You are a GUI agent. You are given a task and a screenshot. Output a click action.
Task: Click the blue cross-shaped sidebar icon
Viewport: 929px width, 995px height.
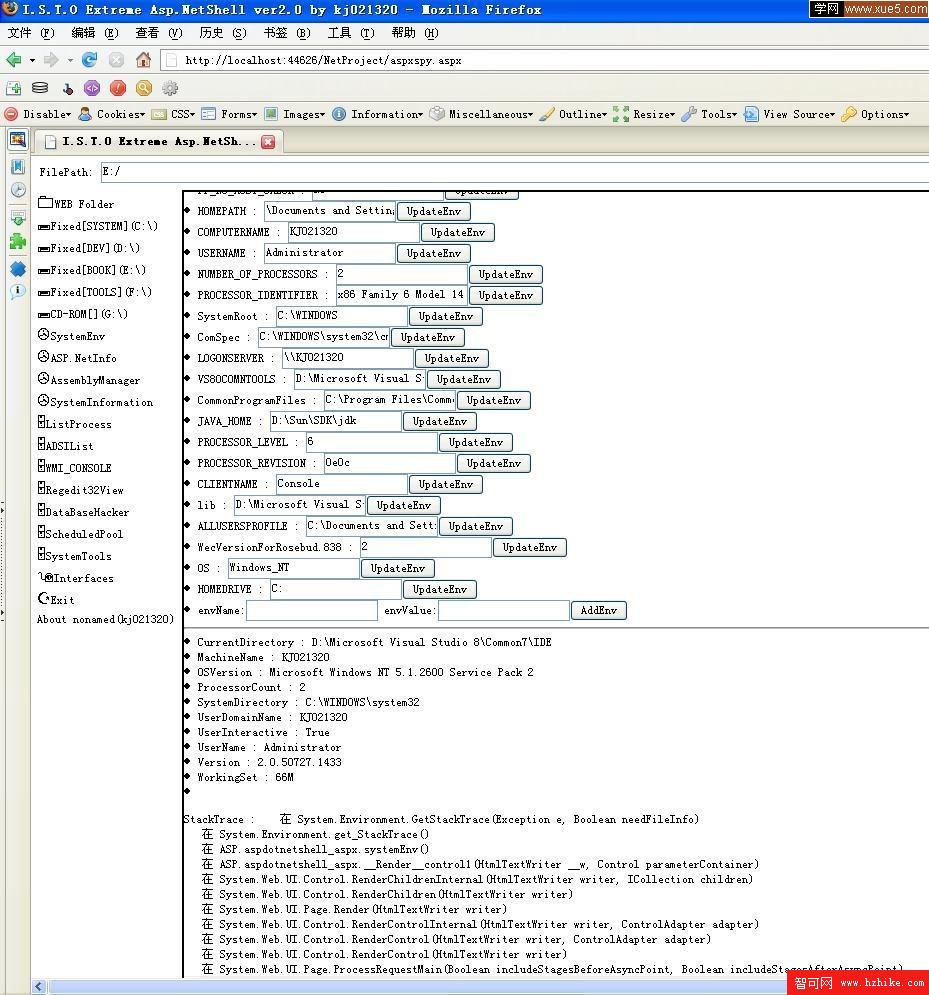pos(18,269)
